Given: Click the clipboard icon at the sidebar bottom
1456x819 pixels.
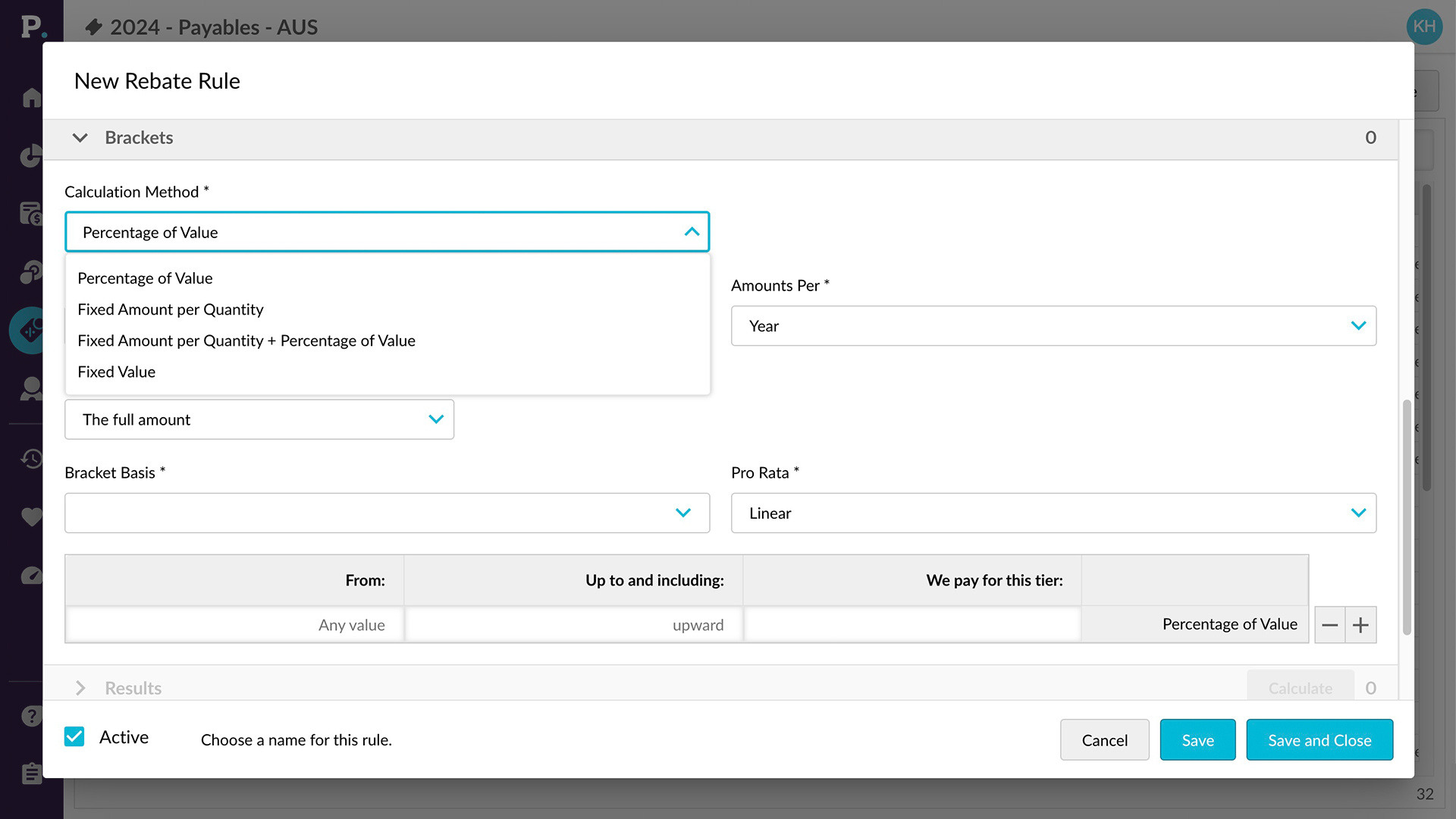Looking at the screenshot, I should click(x=31, y=773).
